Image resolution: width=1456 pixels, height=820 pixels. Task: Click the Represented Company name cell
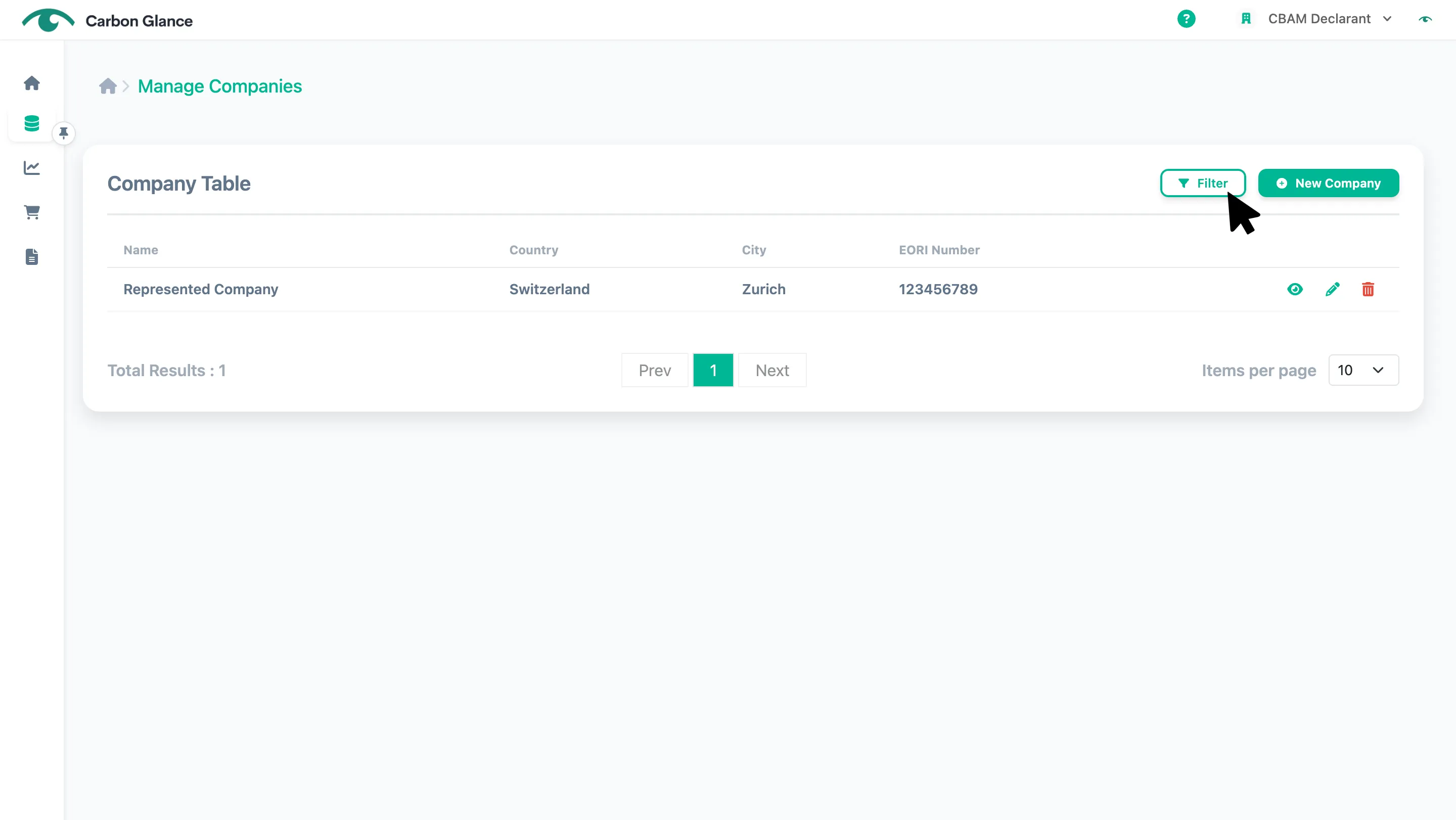201,289
